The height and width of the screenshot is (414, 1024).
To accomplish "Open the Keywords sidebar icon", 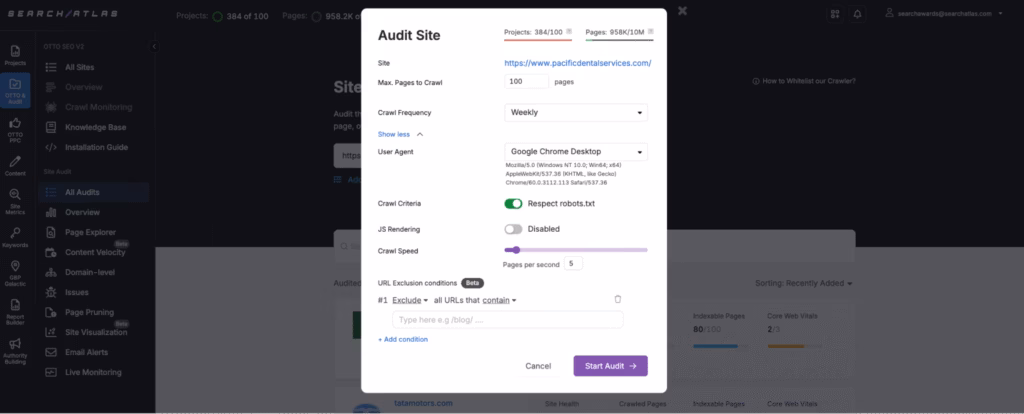I will click(15, 236).
